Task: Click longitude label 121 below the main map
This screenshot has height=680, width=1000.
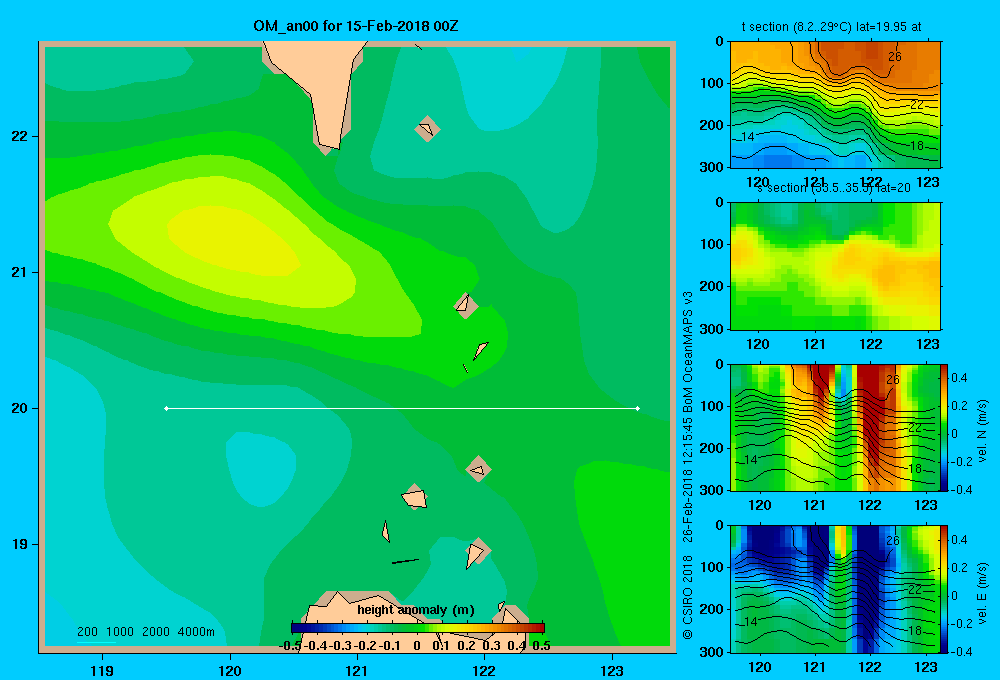Action: (357, 671)
